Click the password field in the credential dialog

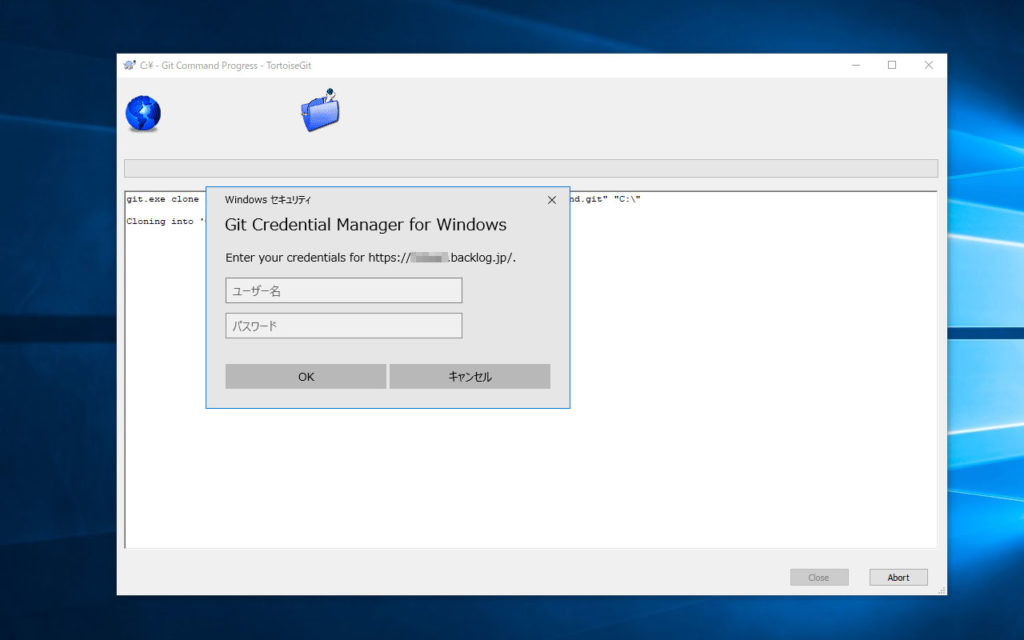coord(344,325)
